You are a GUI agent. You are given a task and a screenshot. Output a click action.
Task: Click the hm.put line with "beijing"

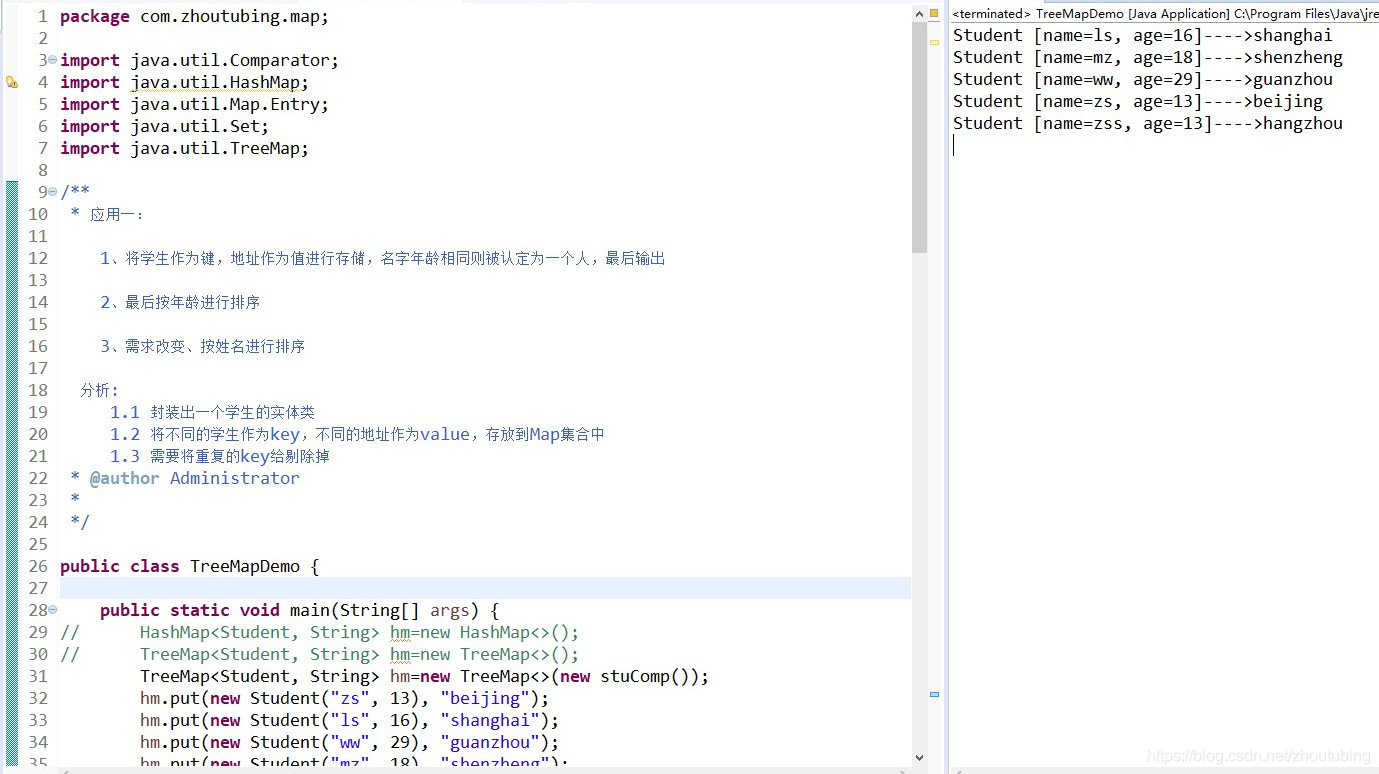tap(344, 698)
